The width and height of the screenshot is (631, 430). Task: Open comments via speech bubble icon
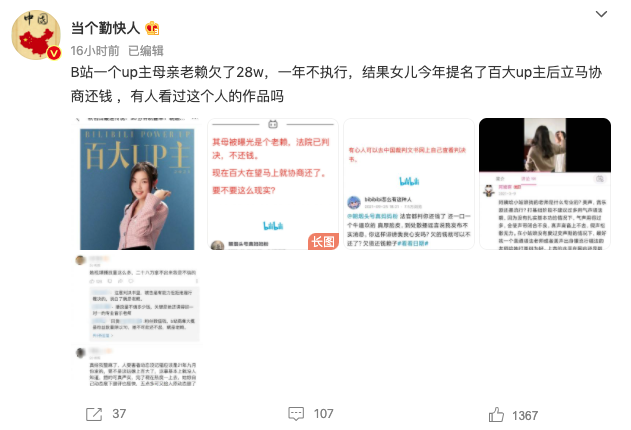coord(296,414)
